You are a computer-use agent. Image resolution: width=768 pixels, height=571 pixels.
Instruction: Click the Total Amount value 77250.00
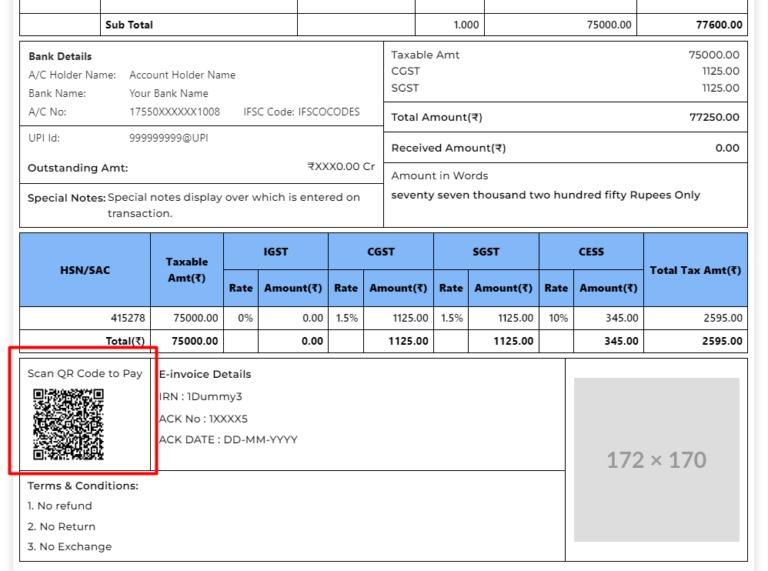click(x=713, y=117)
